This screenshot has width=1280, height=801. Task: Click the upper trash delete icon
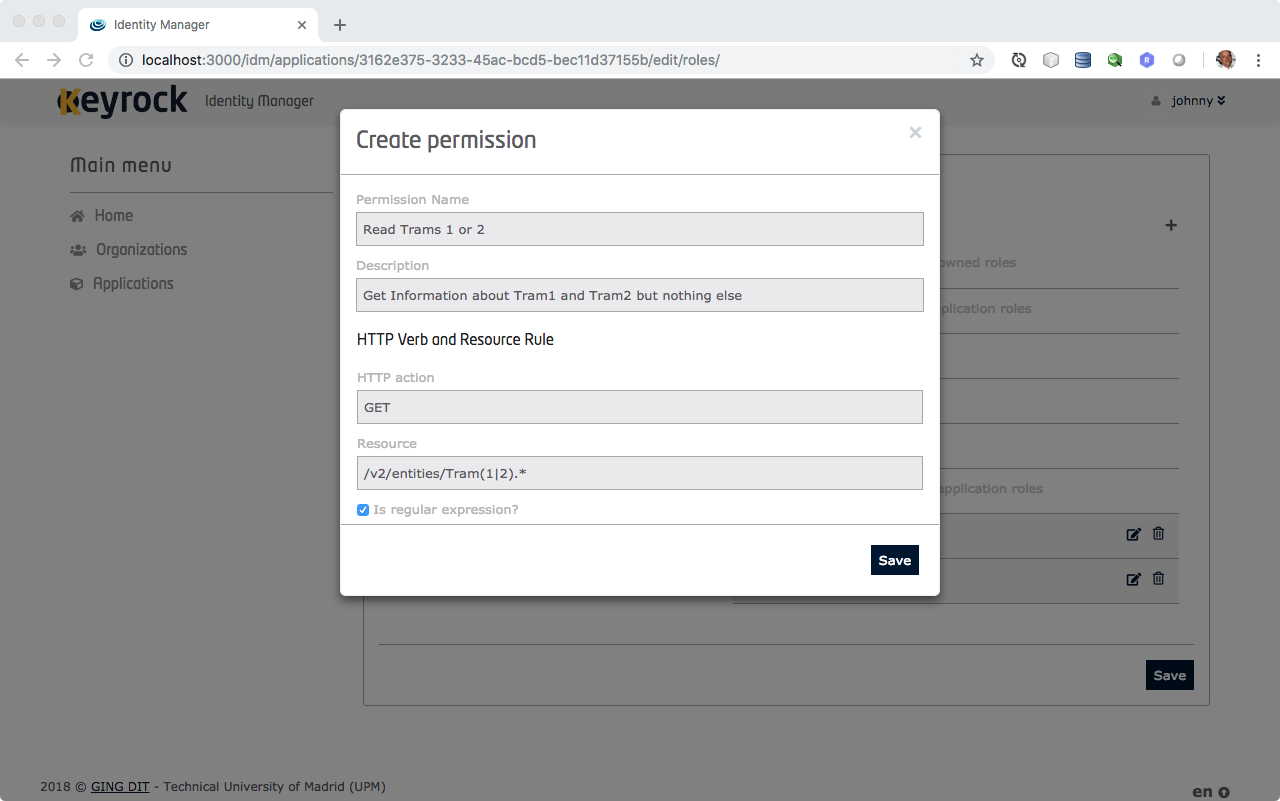click(x=1158, y=534)
